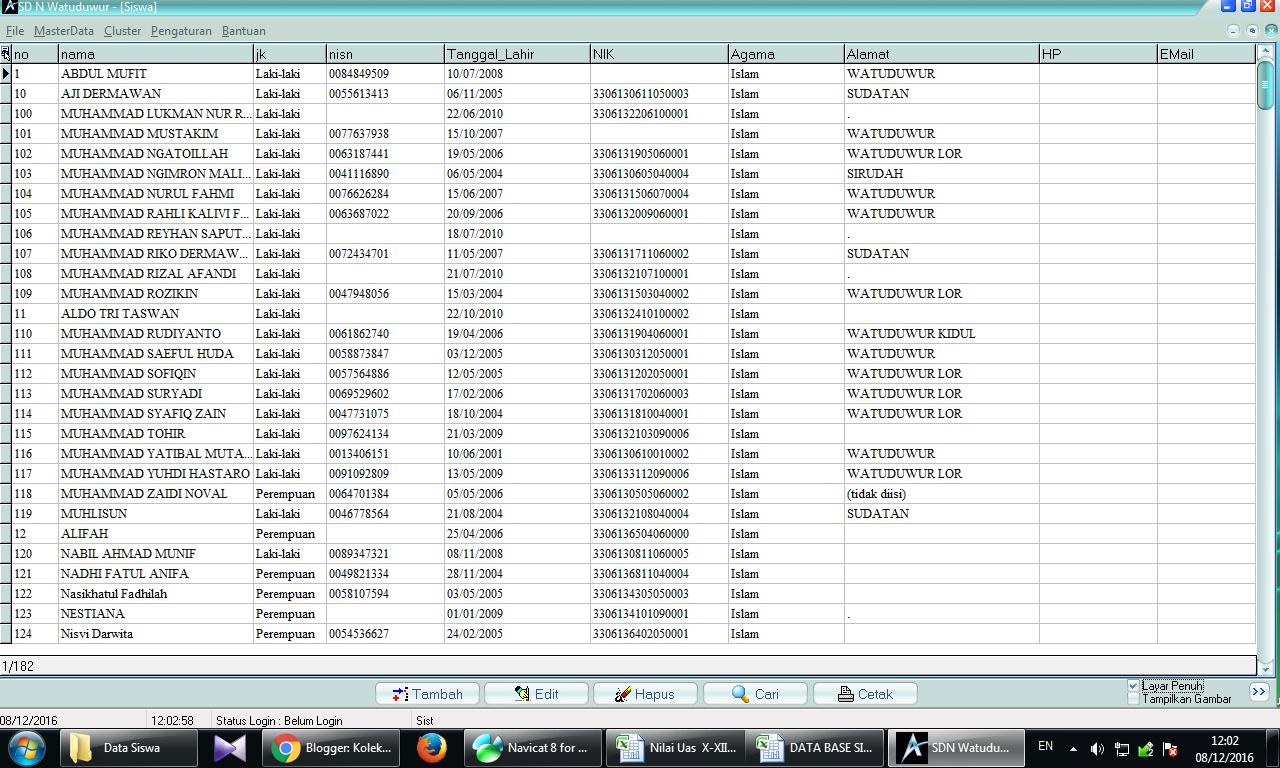Viewport: 1280px width, 768px height.
Task: Toggle the EN language indicator in the taskbar
Action: click(x=1046, y=746)
